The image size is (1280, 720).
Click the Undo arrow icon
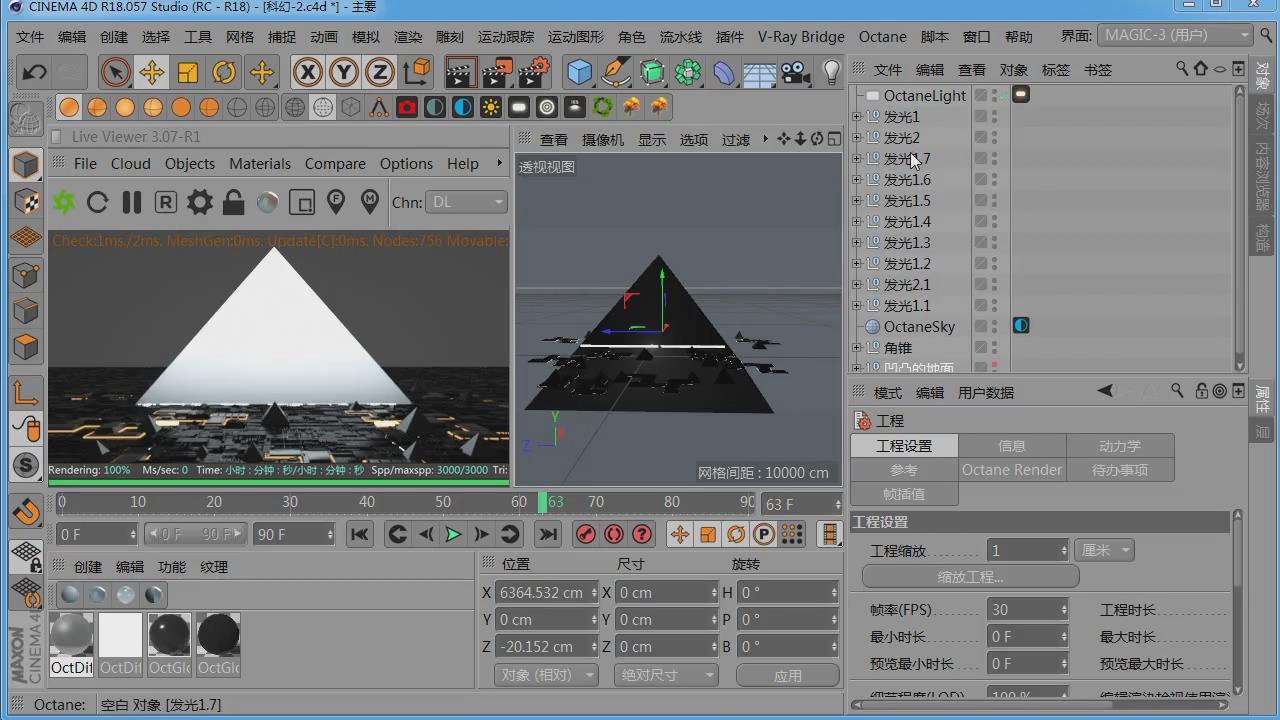coord(35,72)
